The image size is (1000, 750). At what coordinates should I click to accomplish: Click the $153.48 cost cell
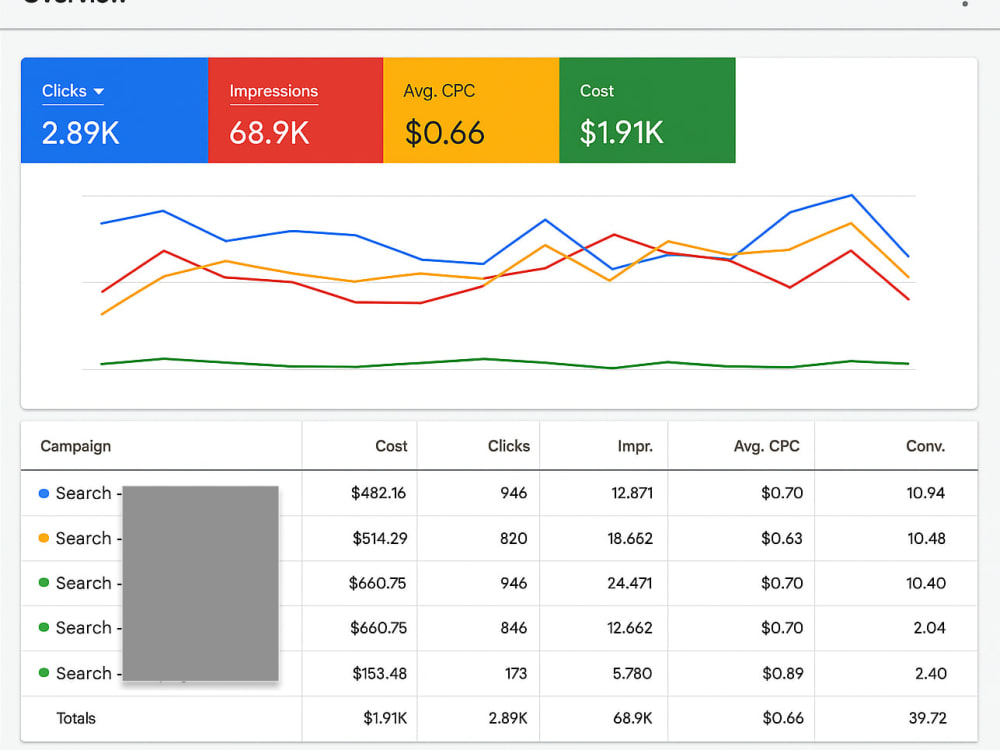(x=379, y=673)
